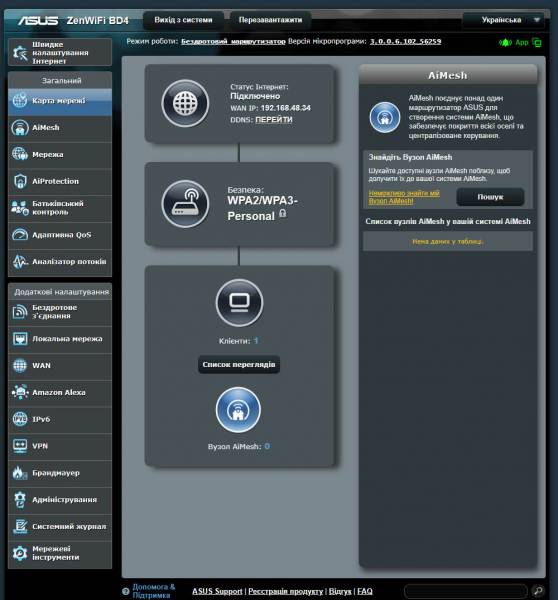The height and width of the screenshot is (600, 558).
Task: Click Пошук button to find AiMesh nodes
Action: (490, 197)
